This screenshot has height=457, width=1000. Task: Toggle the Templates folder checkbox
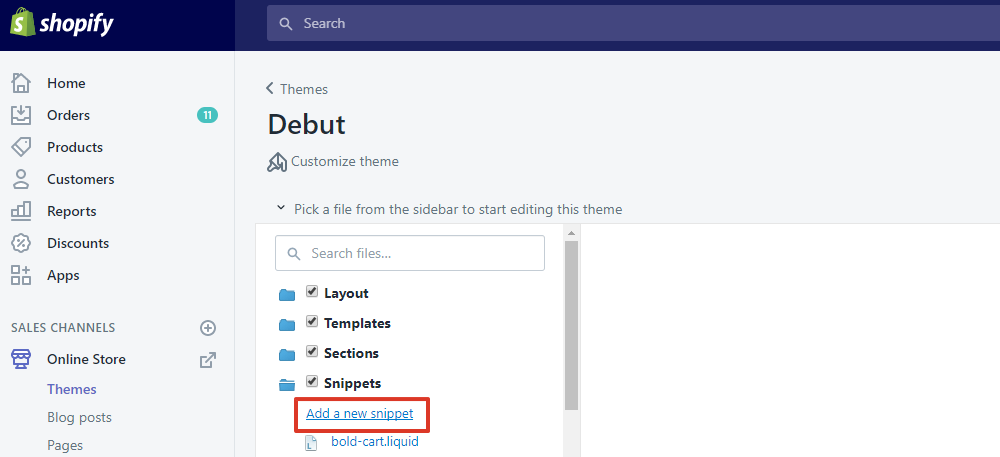[312, 322]
